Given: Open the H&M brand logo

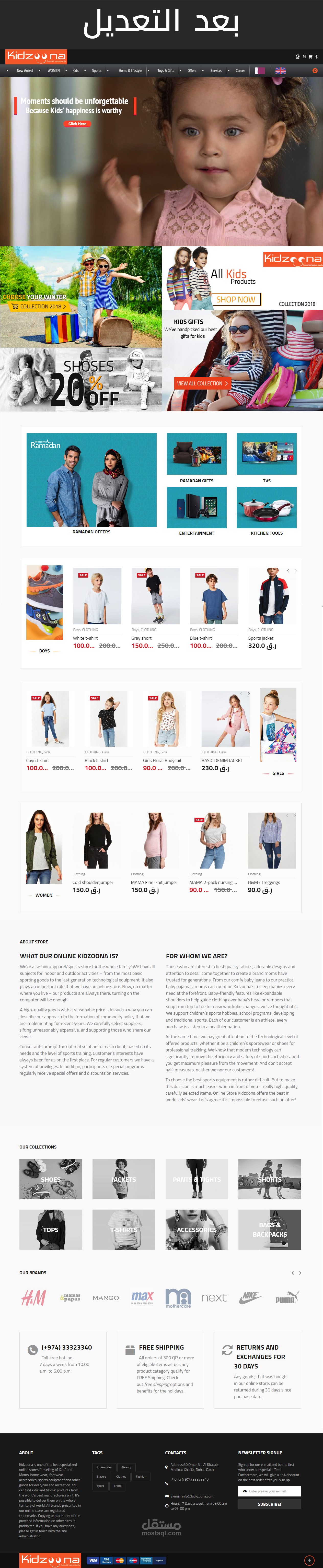Looking at the screenshot, I should (33, 1298).
